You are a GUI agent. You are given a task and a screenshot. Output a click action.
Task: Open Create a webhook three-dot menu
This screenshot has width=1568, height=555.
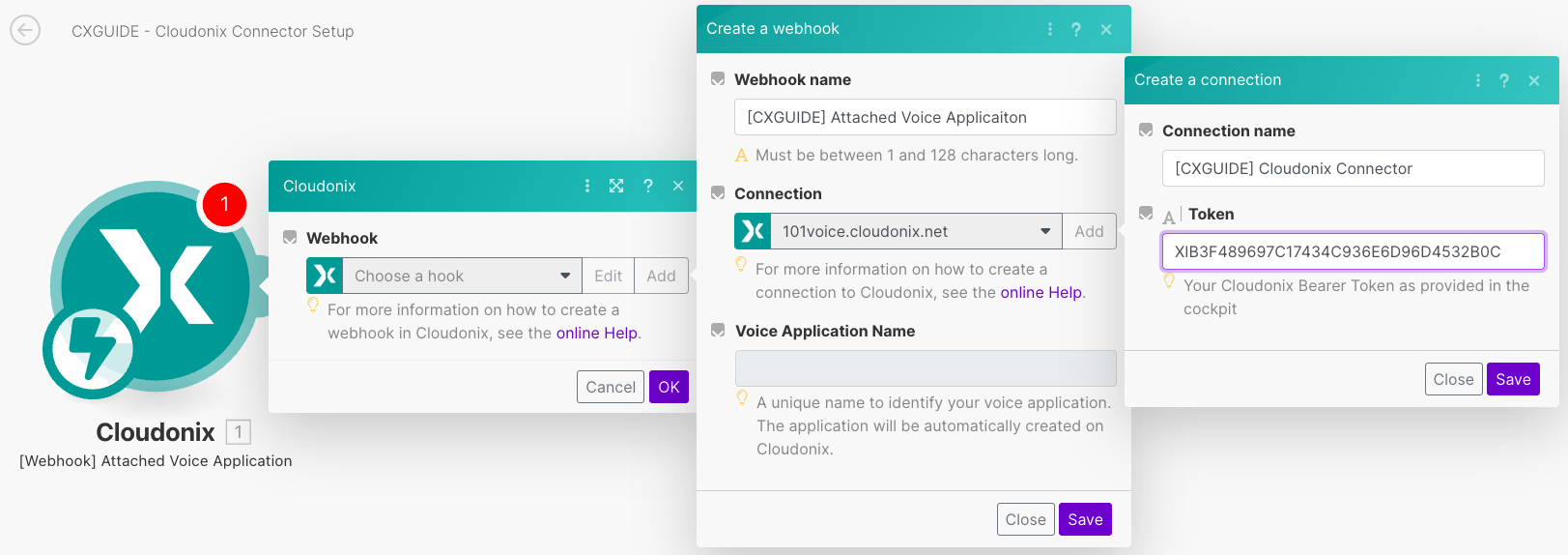pos(1050,29)
